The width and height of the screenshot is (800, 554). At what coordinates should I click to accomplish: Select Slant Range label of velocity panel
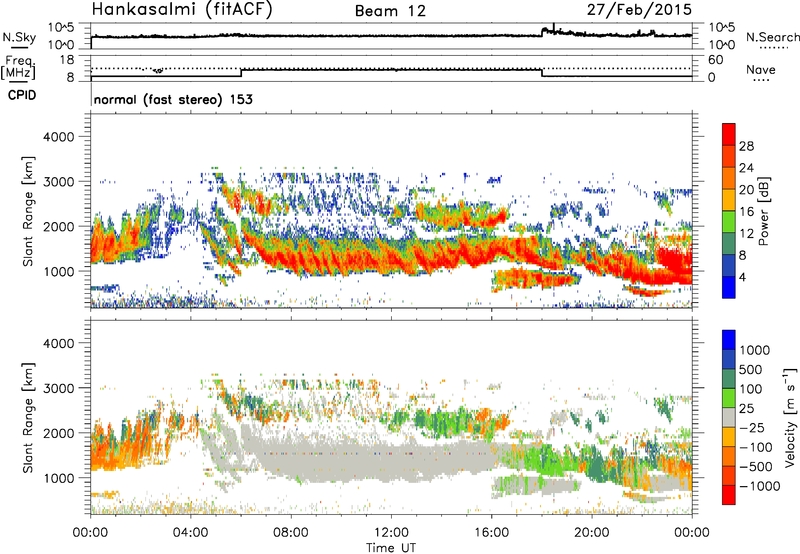tap(28, 417)
